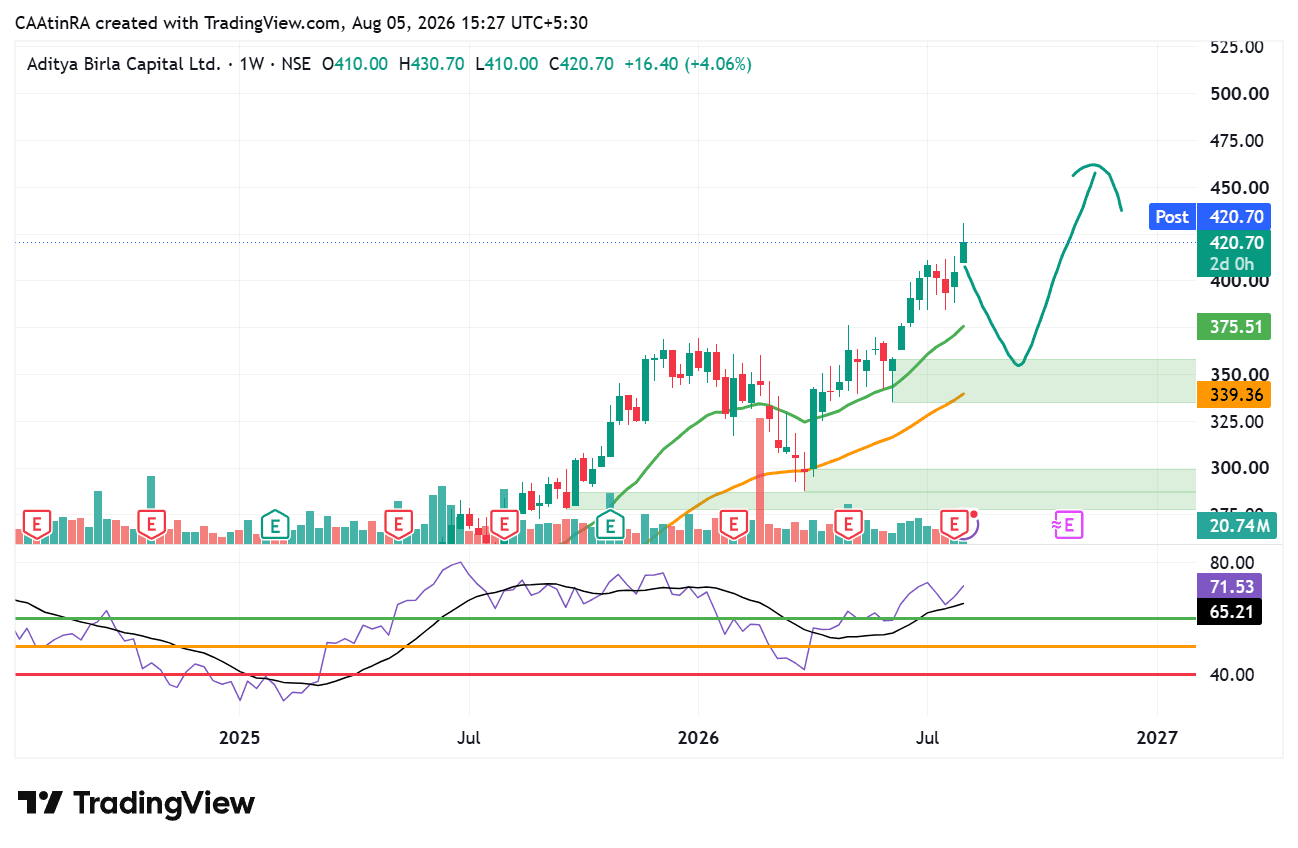1298x848 pixels.
Task: Select the green support zone near 350.00
Action: (1043, 381)
